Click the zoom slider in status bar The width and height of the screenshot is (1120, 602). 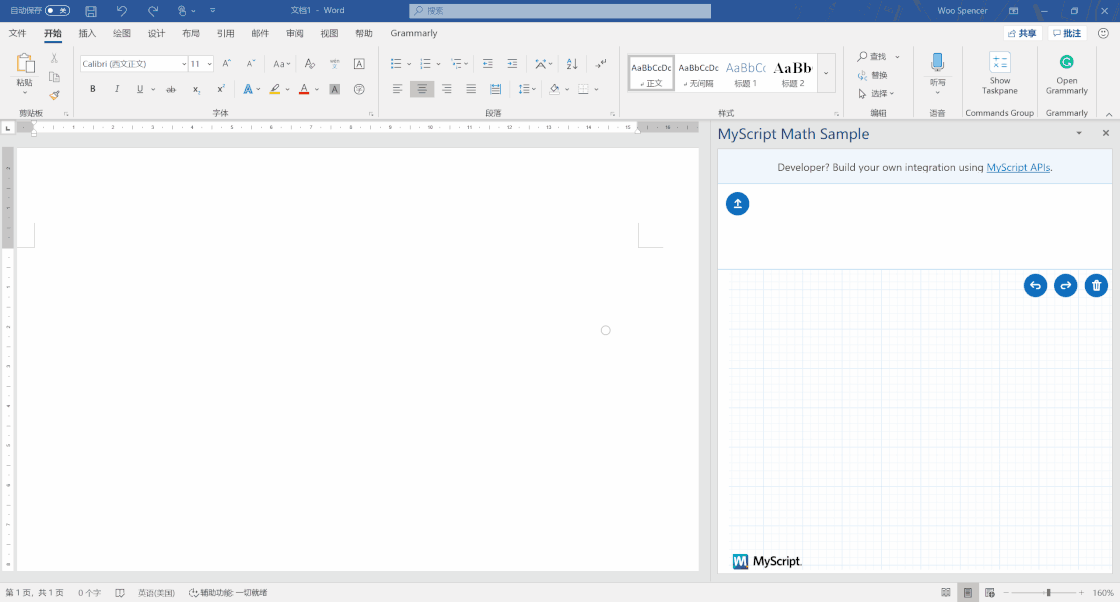(1047, 593)
